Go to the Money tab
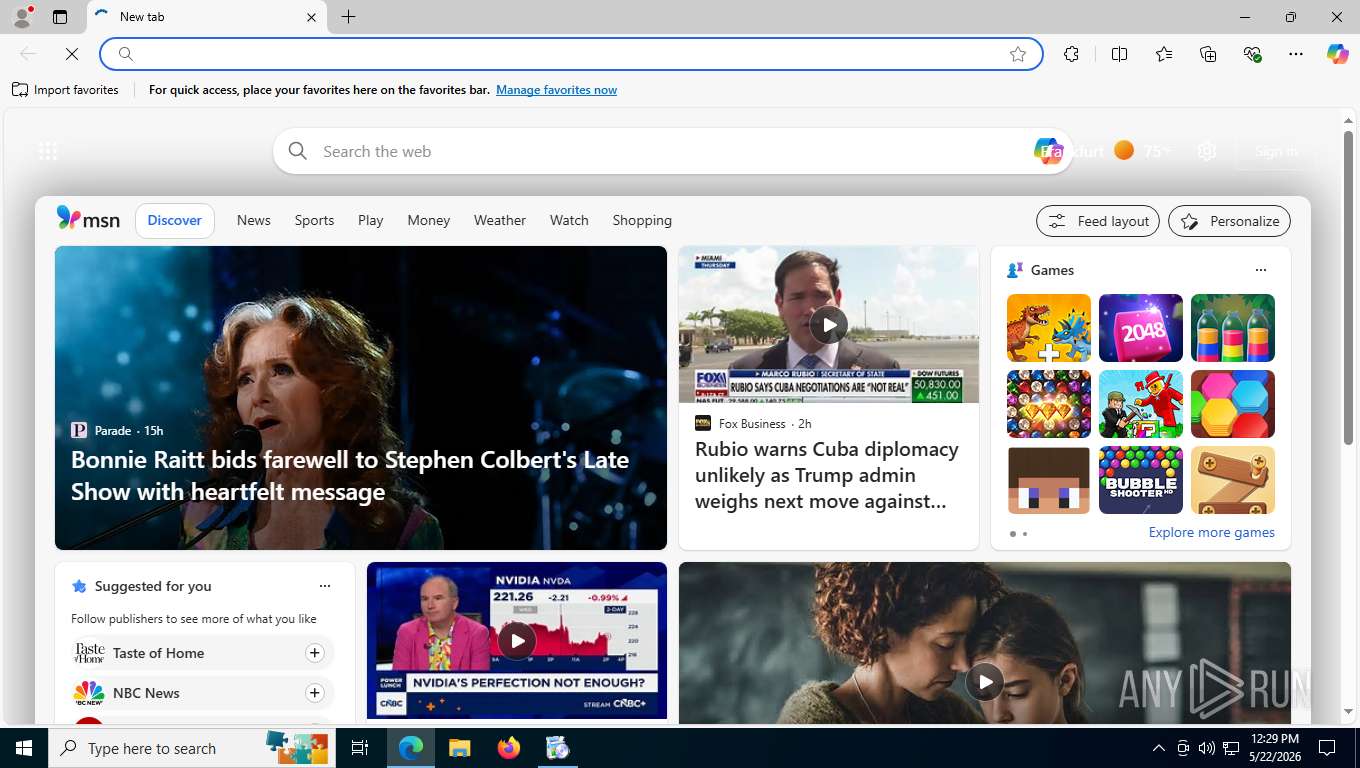This screenshot has width=1360, height=768. click(x=429, y=220)
